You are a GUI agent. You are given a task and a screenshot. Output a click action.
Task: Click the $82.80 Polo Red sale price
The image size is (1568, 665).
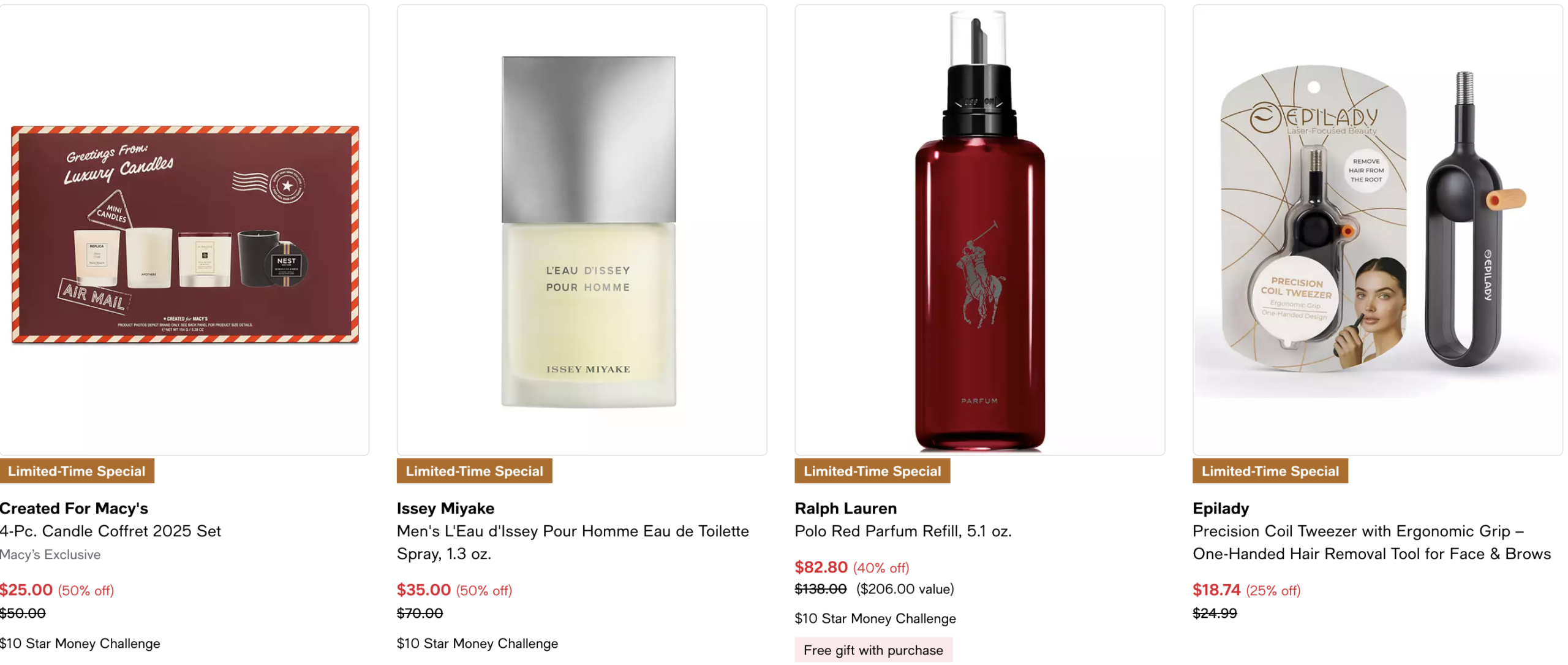coord(821,567)
